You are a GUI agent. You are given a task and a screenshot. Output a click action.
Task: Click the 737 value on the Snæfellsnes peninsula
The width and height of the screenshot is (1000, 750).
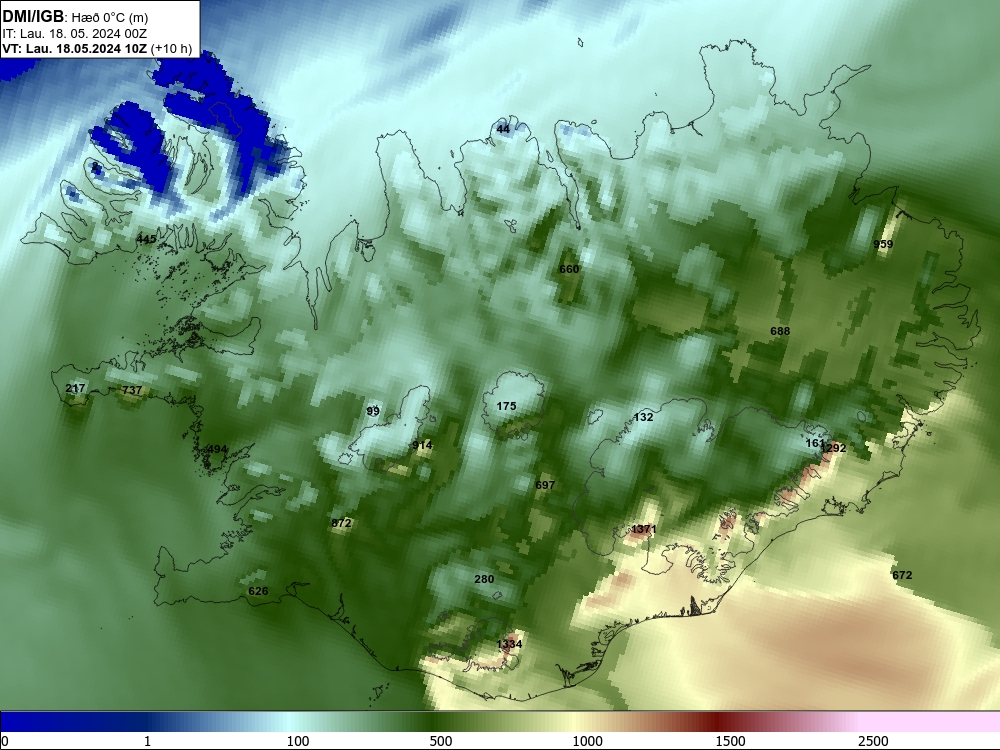tap(132, 390)
